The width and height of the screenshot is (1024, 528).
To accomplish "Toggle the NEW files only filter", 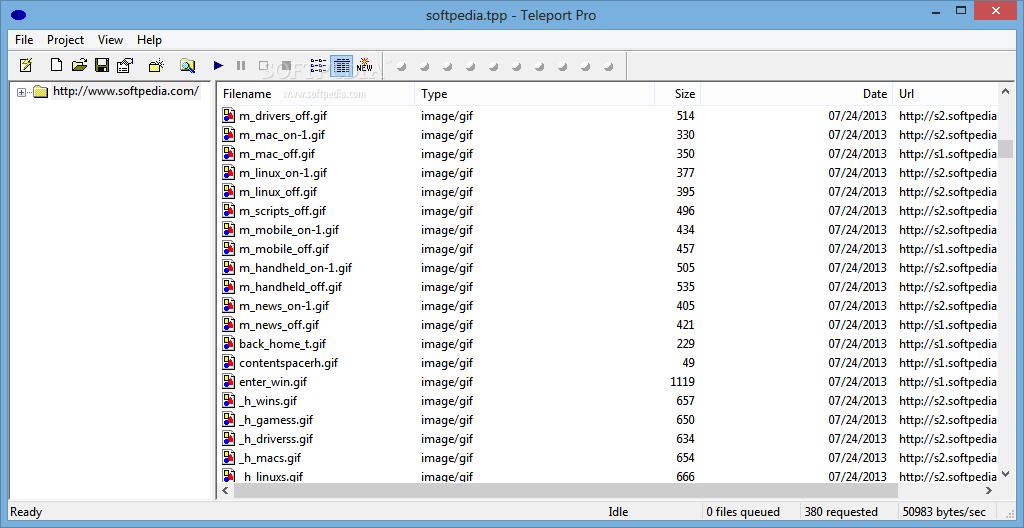I will 364,65.
